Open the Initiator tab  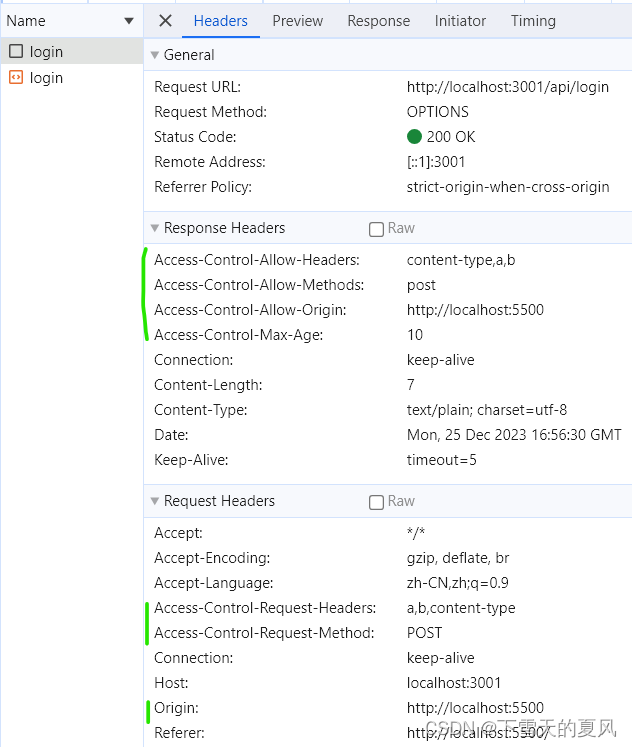pos(460,21)
